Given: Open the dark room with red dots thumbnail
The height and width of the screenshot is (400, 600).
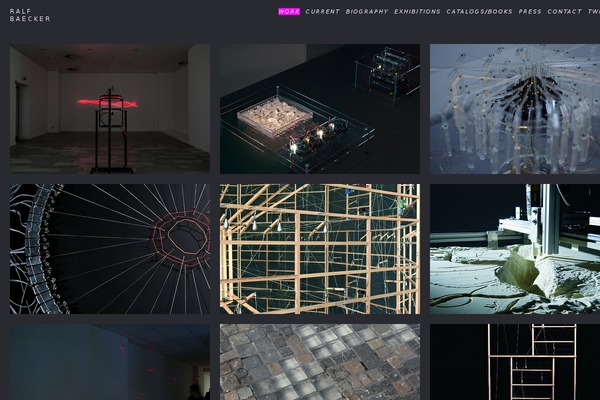Looking at the screenshot, I should point(110,362).
